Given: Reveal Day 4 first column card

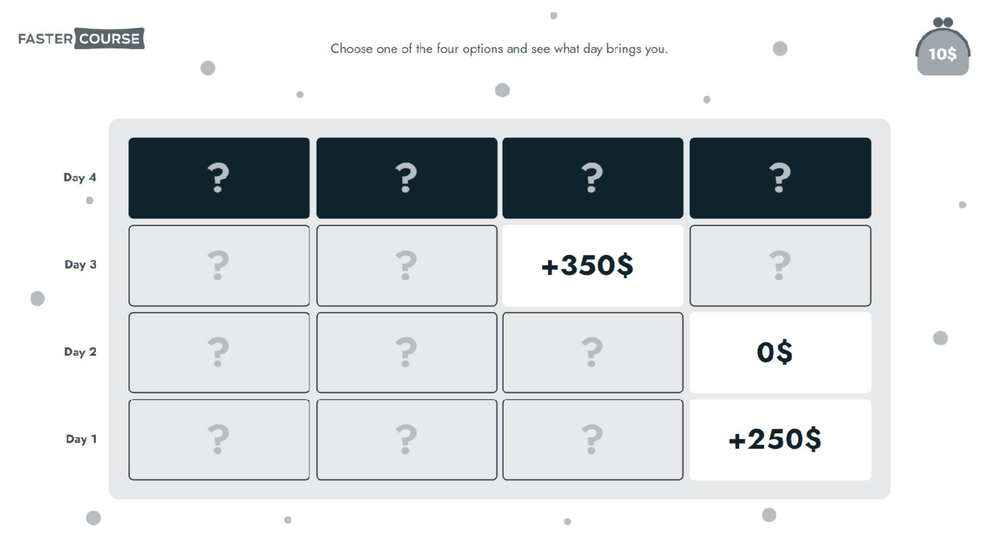Looking at the screenshot, I should 219,178.
